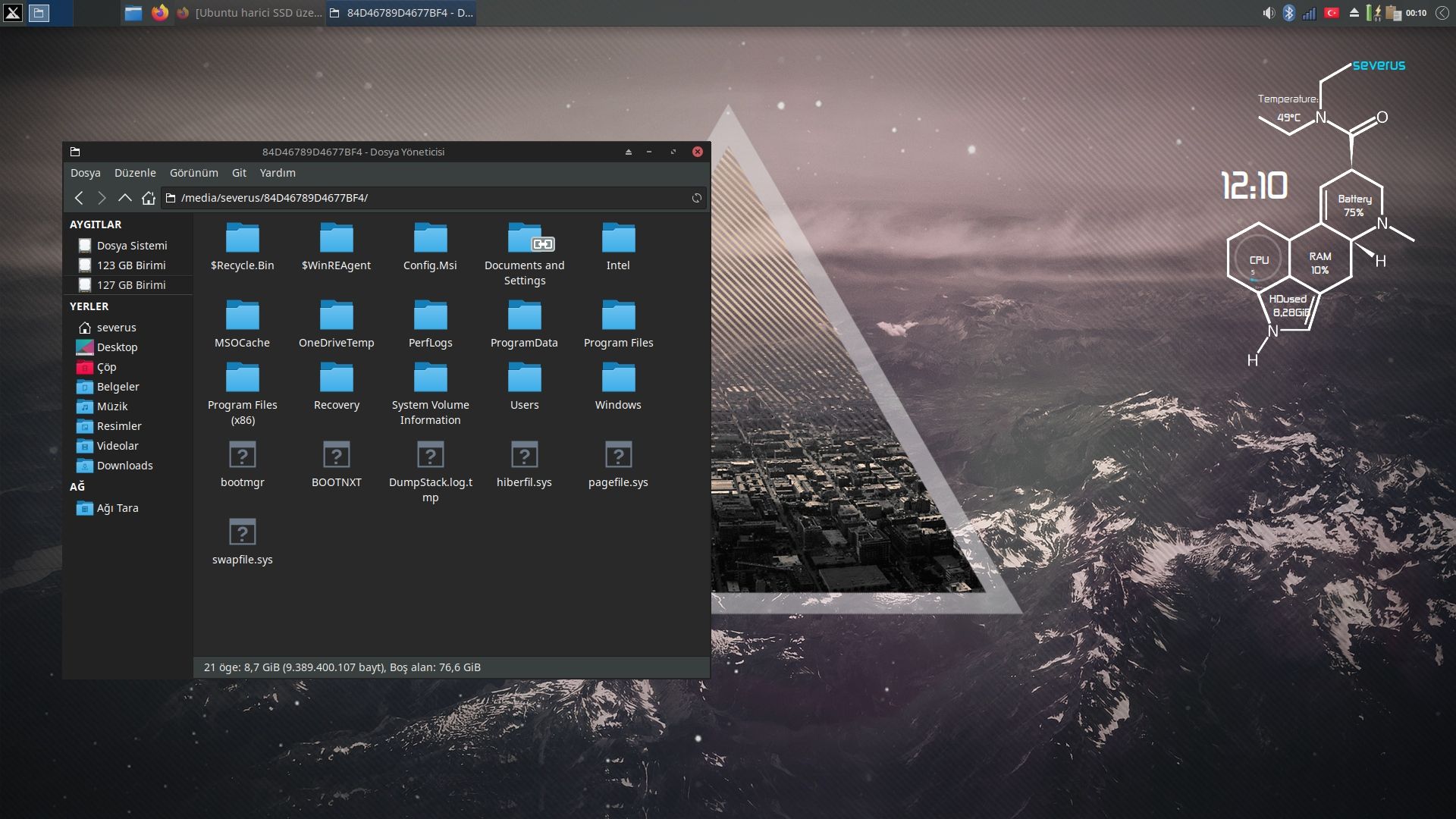Open the Dosya menu
This screenshot has height=819, width=1456.
[85, 173]
